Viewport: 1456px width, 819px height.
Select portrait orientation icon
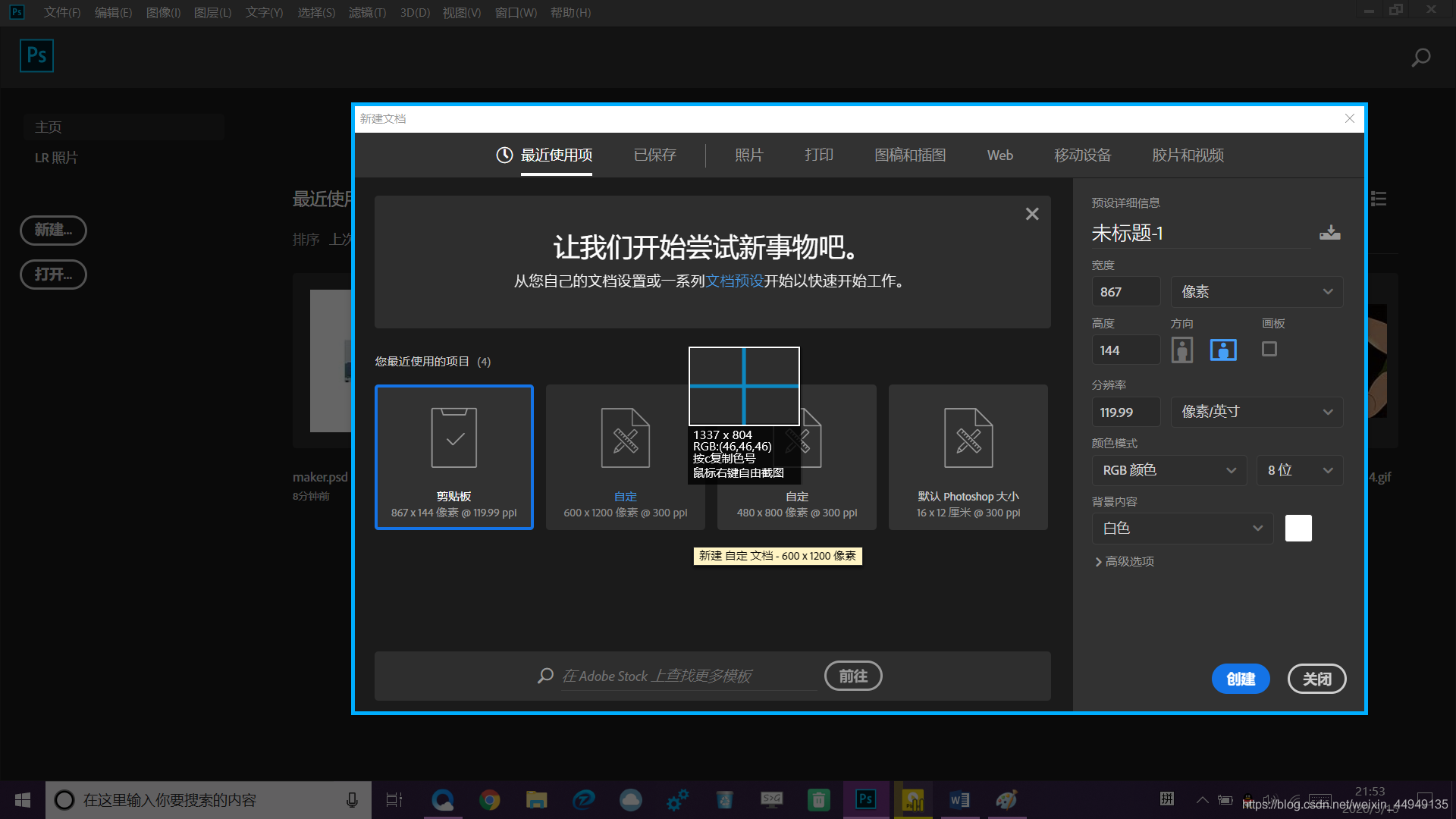[1181, 350]
